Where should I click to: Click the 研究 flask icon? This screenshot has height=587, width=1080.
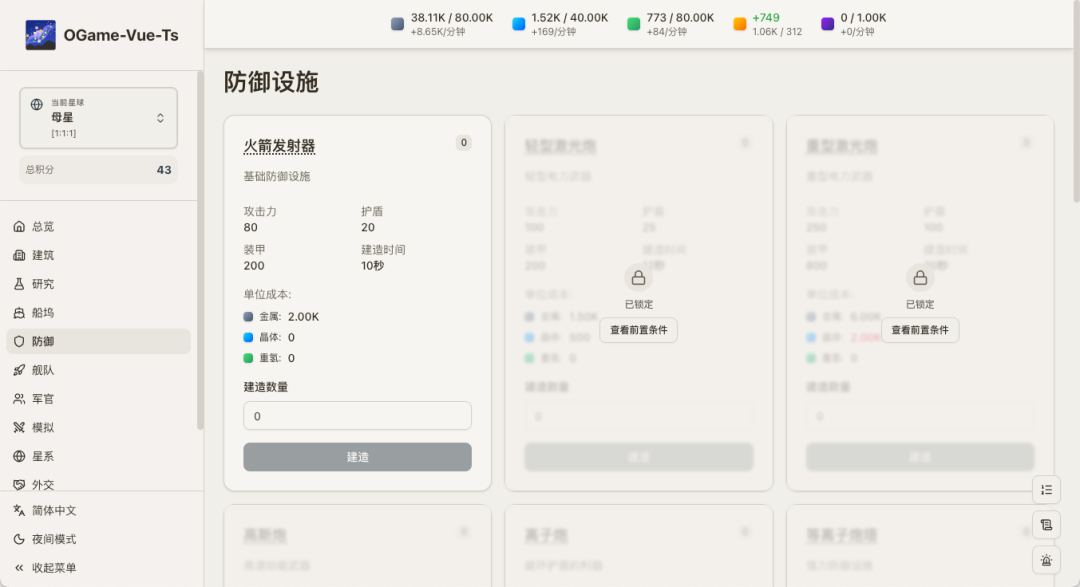(x=19, y=284)
